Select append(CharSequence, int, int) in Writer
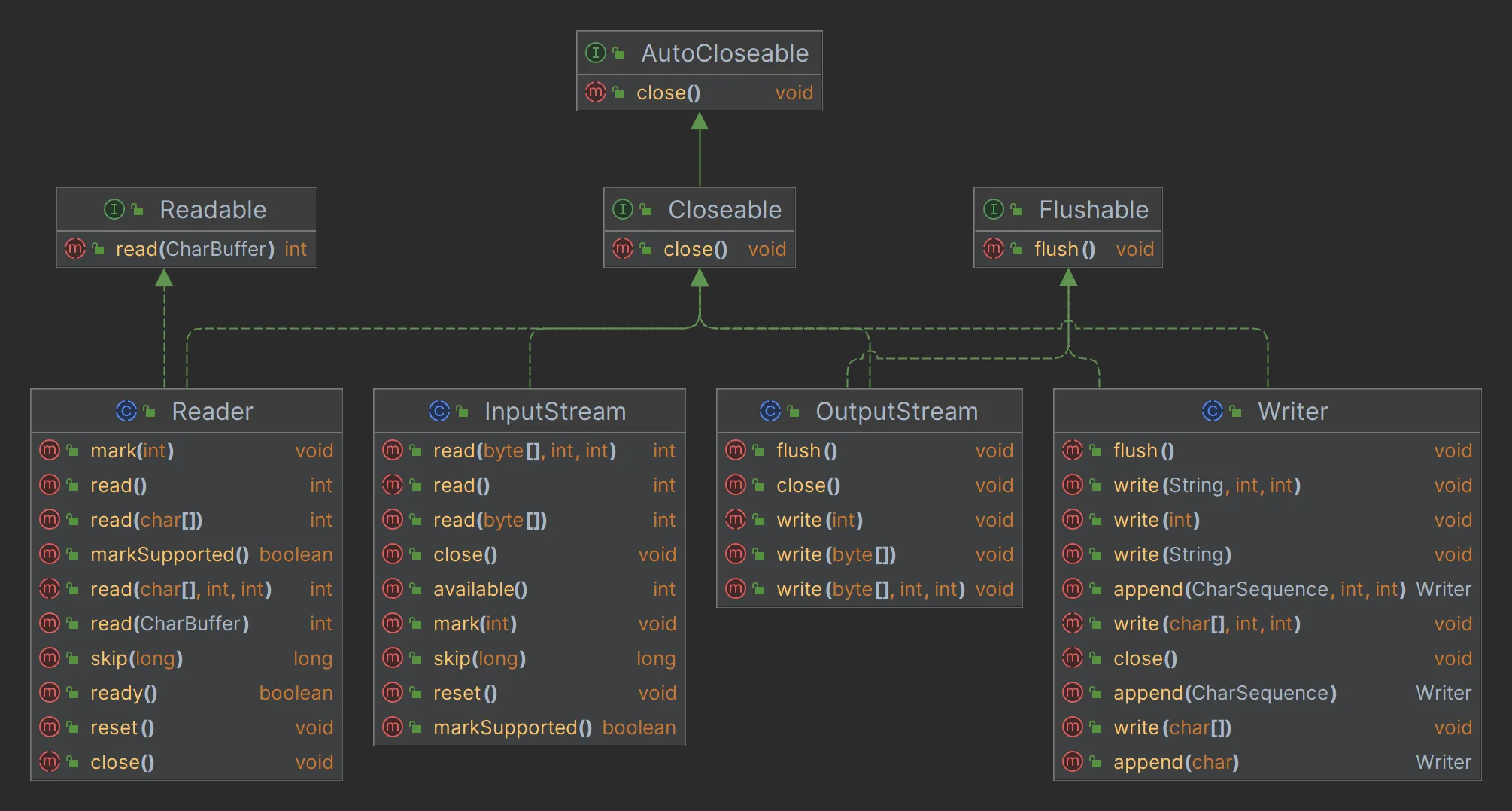Viewport: 1512px width, 811px height. click(1258, 589)
